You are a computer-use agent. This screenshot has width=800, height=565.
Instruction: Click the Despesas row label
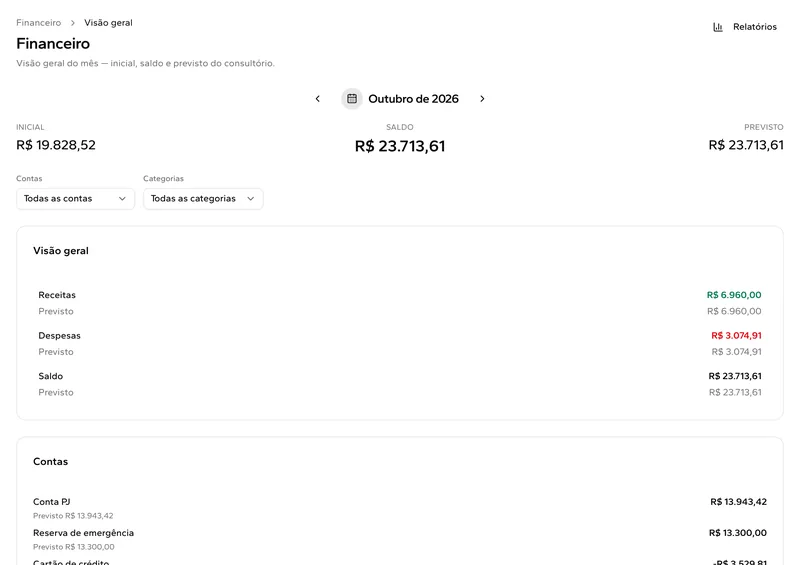coord(59,336)
